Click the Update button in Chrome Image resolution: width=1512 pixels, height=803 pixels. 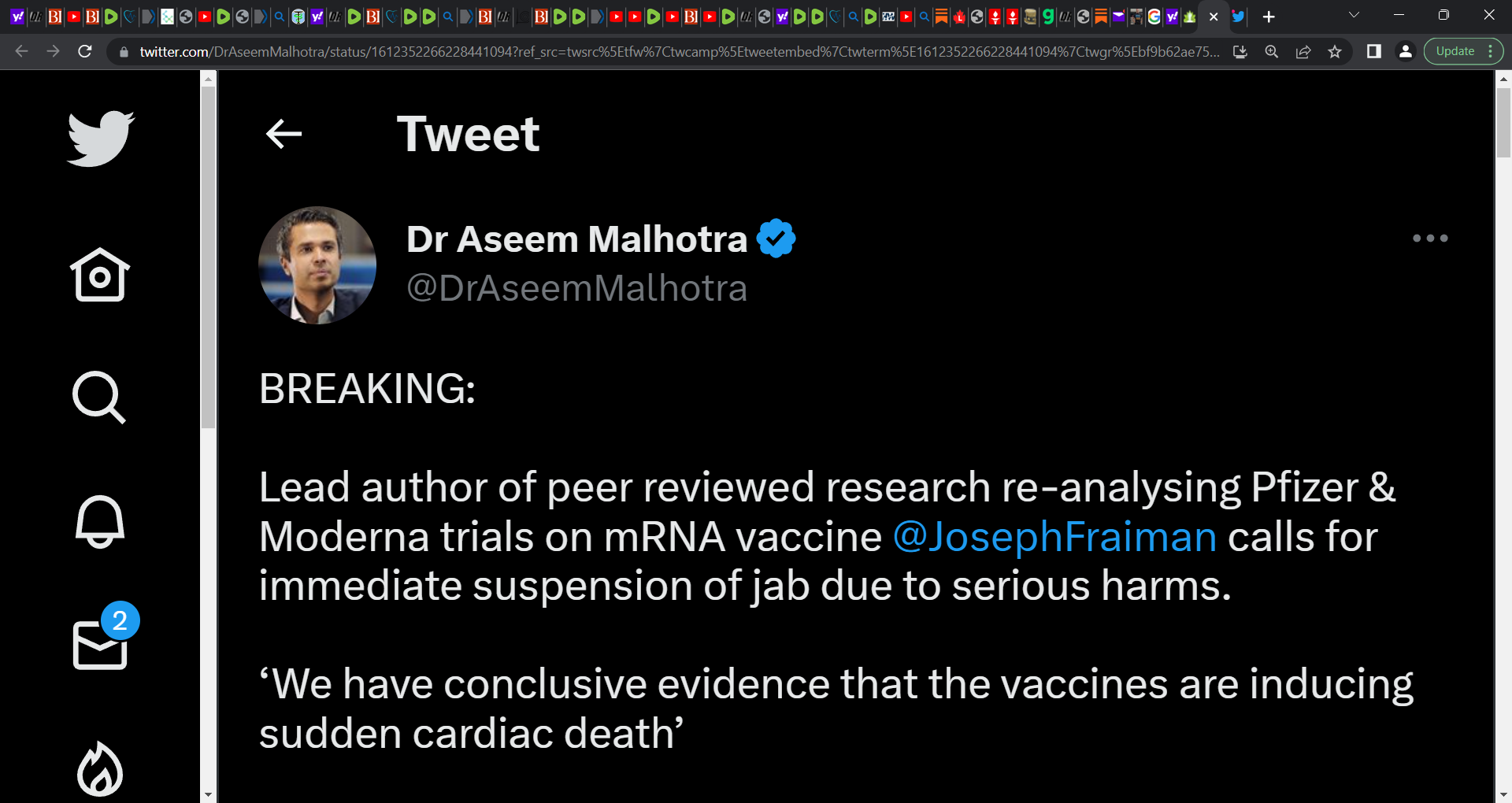pyautogui.click(x=1455, y=52)
